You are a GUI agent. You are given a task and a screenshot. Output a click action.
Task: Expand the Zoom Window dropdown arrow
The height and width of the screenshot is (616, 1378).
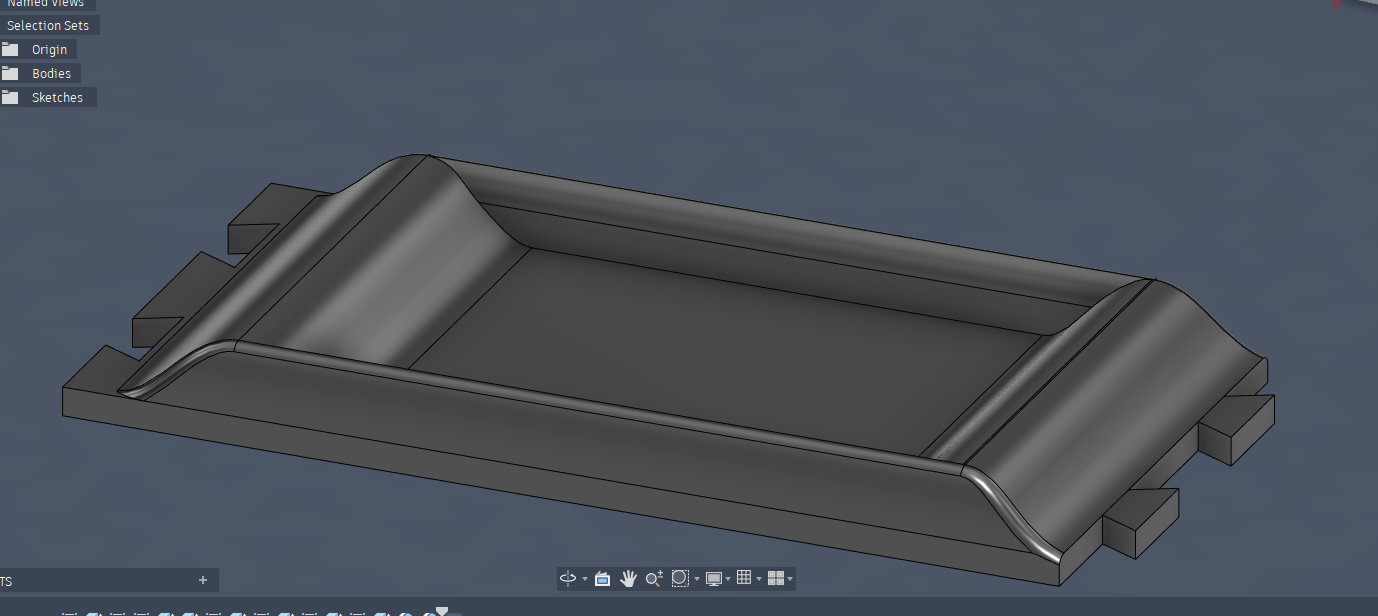(x=697, y=579)
